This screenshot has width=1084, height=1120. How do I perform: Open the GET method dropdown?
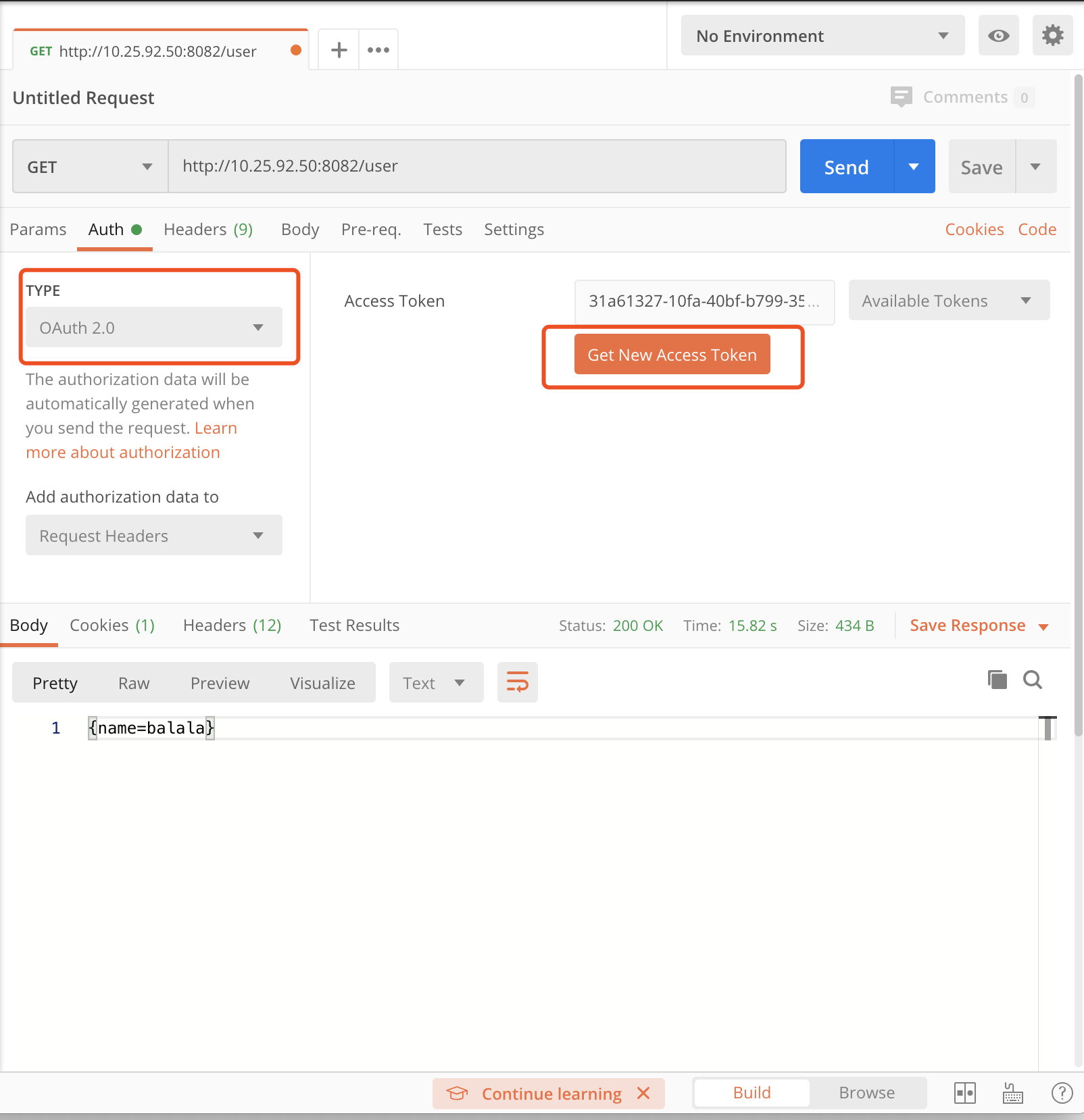pyautogui.click(x=90, y=167)
